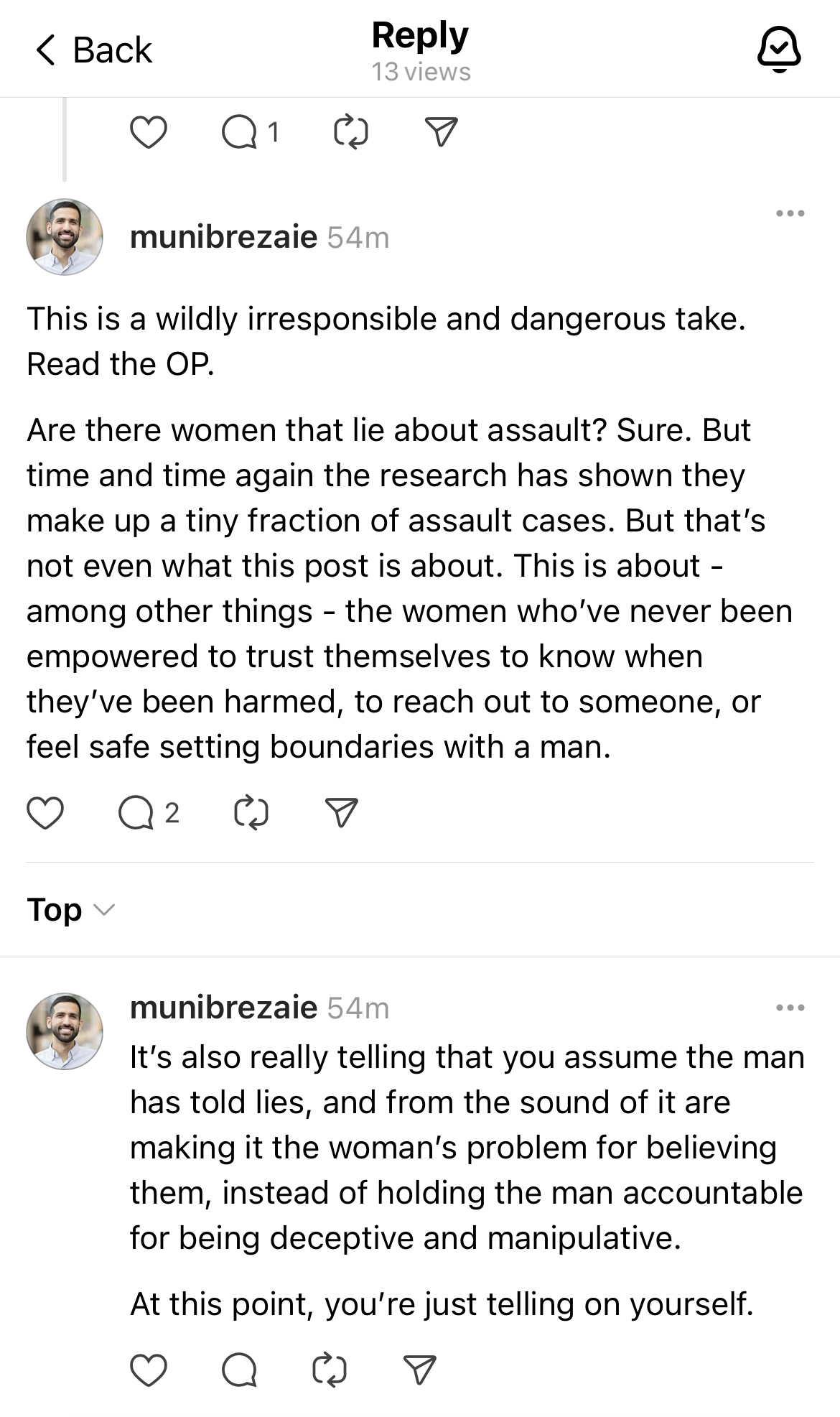Expand the Top sort dropdown
The height and width of the screenshot is (1417, 840).
click(x=70, y=910)
